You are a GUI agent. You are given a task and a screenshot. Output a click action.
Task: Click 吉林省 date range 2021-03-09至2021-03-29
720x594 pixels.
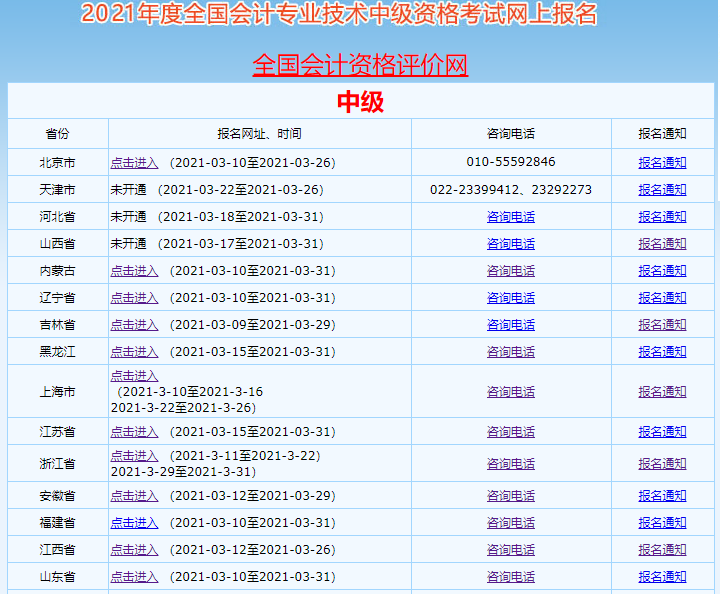click(253, 325)
